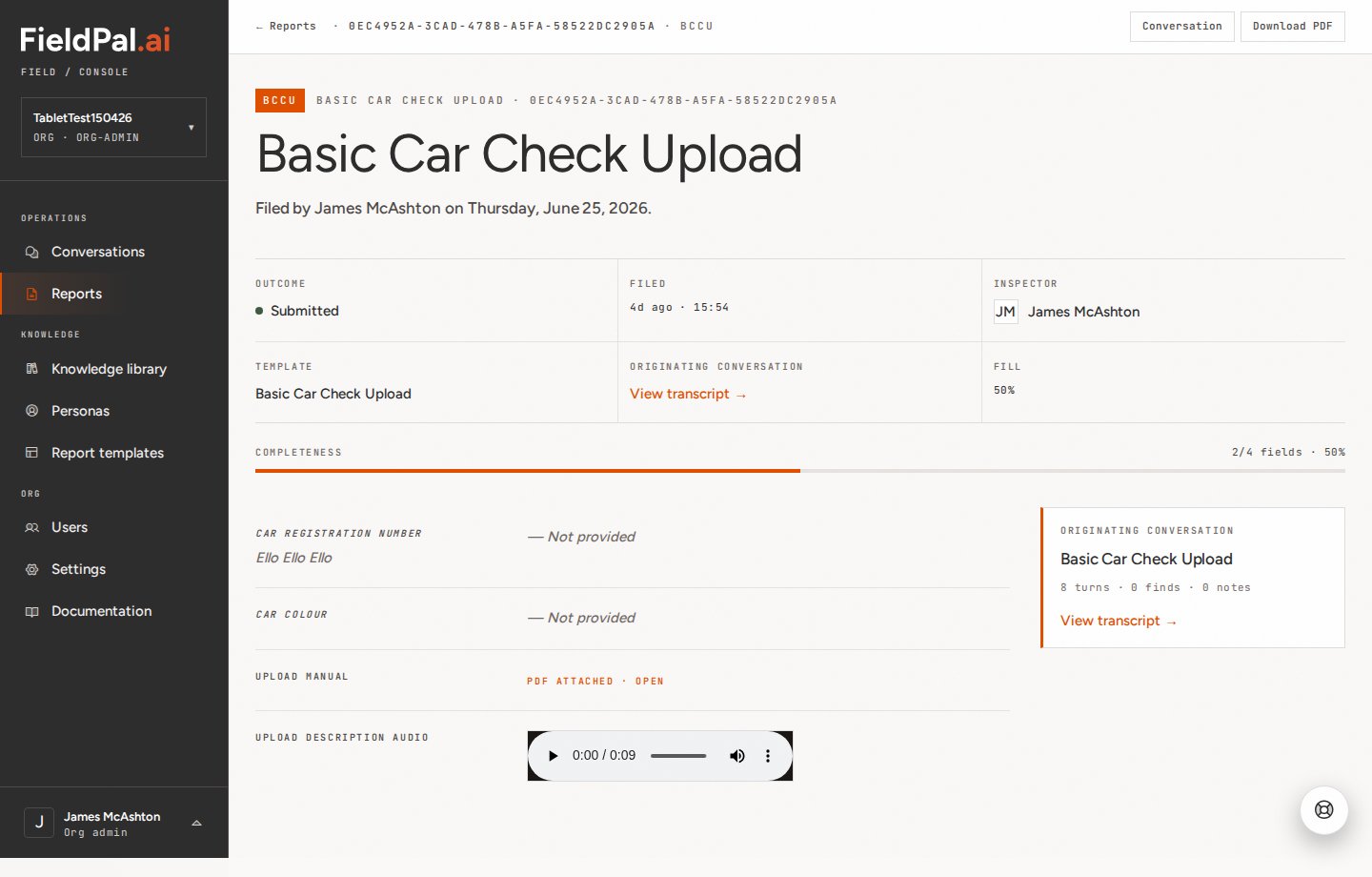Image resolution: width=1372 pixels, height=877 pixels.
Task: Click the 2/4 fields 50% text
Action: tap(1288, 452)
